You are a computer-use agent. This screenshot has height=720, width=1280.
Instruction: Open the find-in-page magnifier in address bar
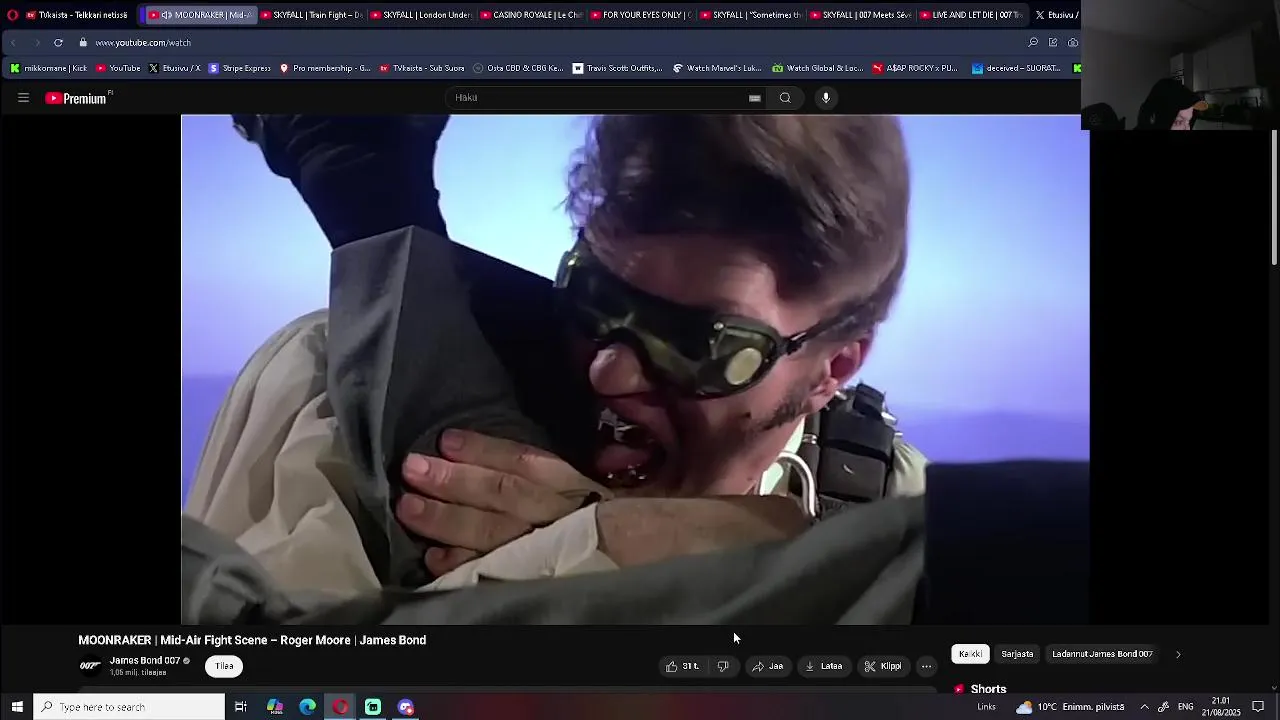pos(1033,43)
